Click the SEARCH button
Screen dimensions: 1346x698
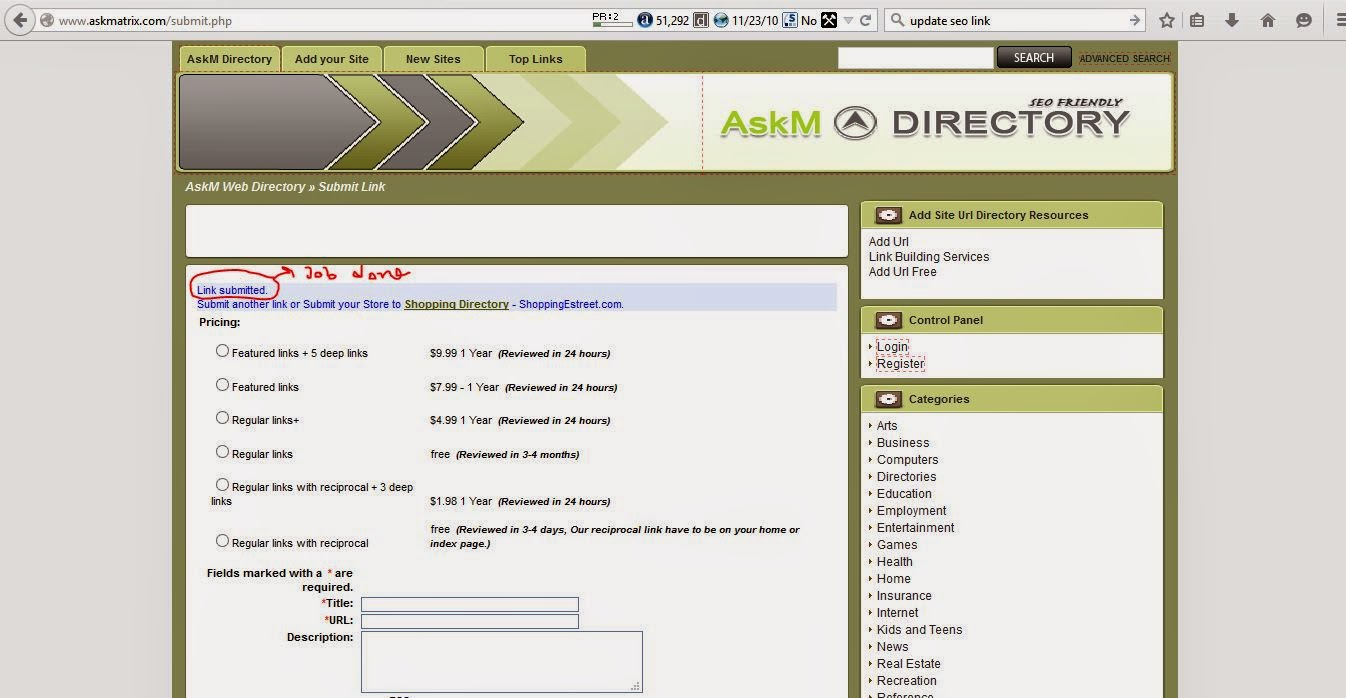click(x=1034, y=58)
